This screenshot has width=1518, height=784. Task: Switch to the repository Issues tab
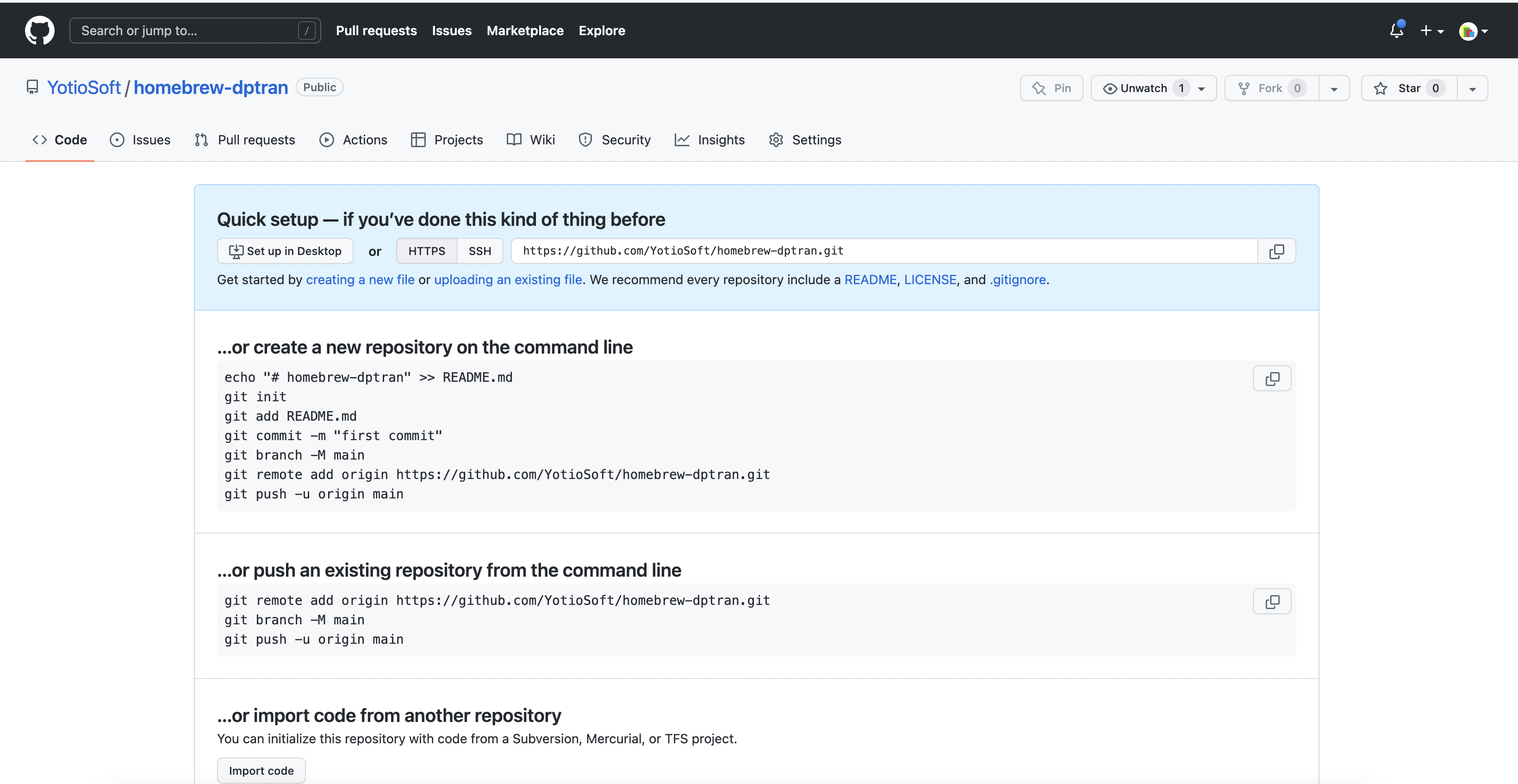[140, 140]
